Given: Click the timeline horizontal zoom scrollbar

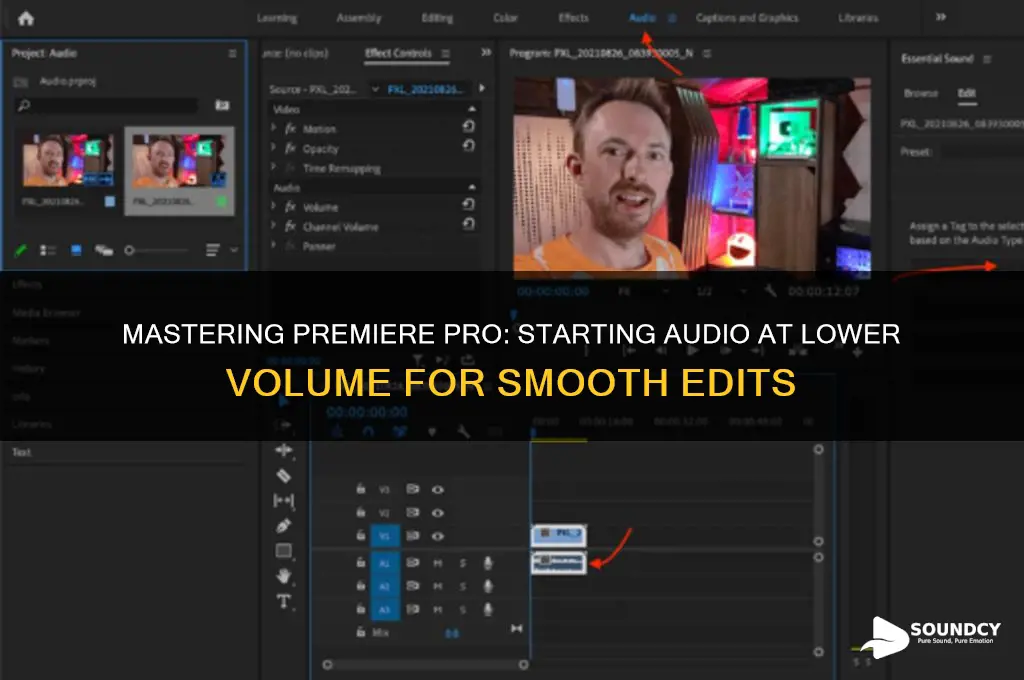Looking at the screenshot, I should 425,664.
